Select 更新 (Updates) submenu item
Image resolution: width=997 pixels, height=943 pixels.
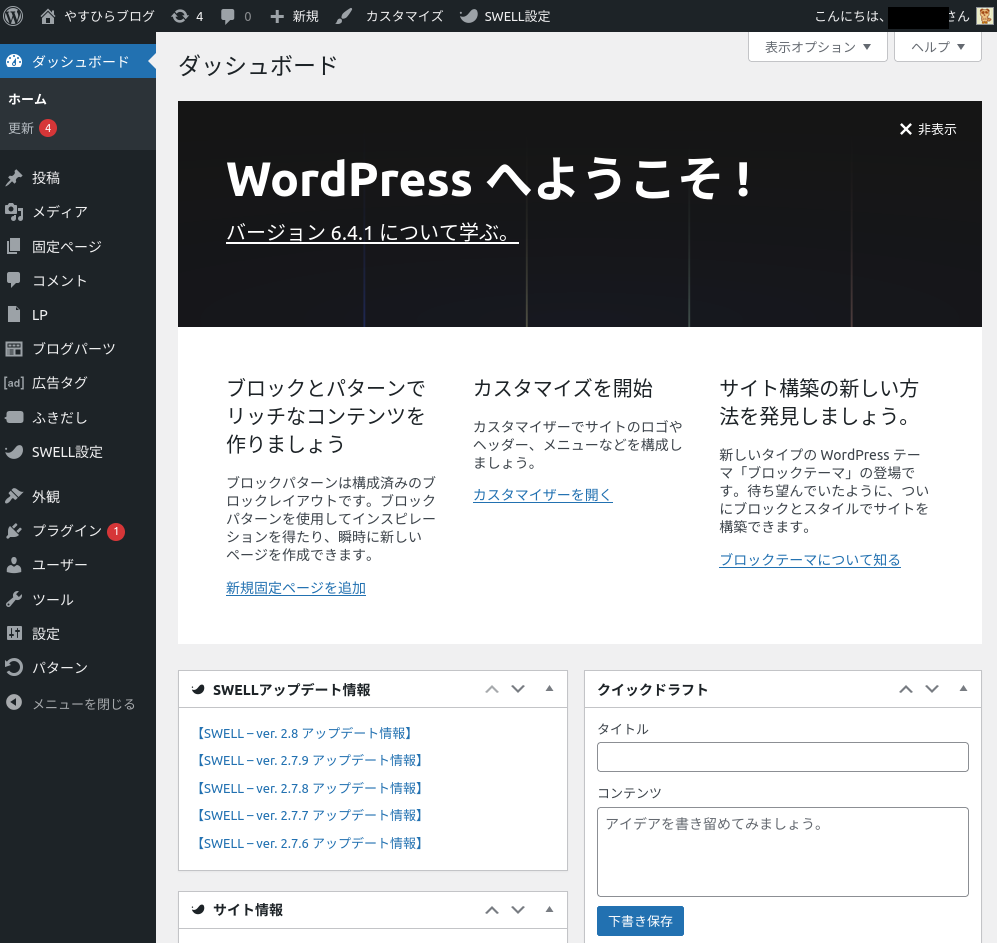[x=21, y=128]
